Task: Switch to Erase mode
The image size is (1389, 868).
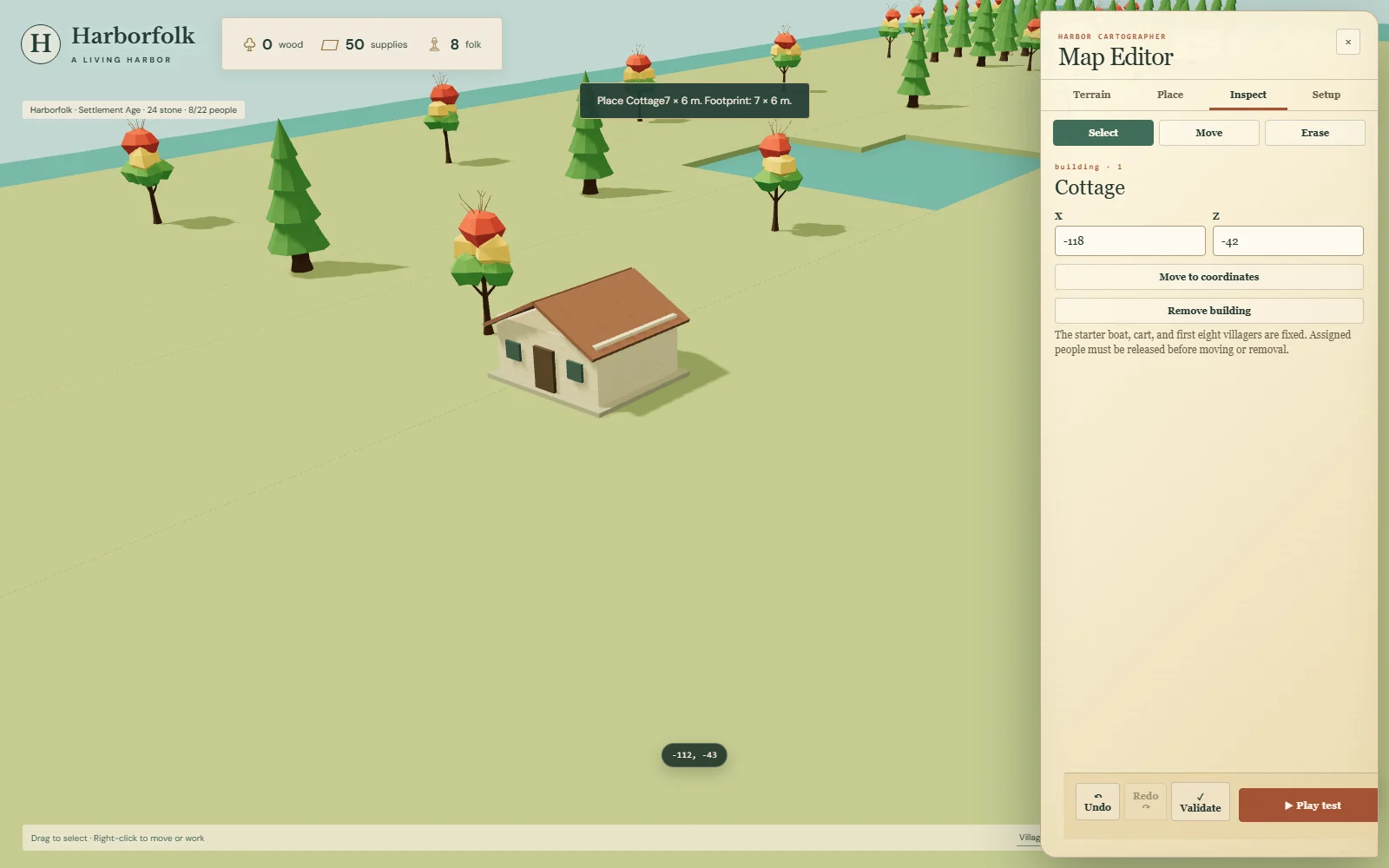Action: pyautogui.click(x=1314, y=133)
